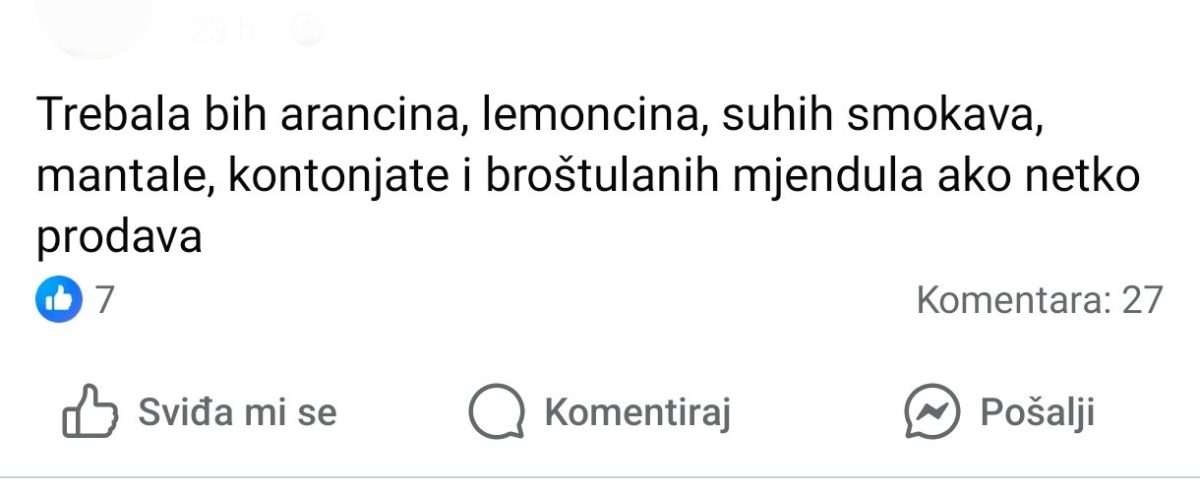Click the word "prodava" in the last line
1200x496 pixels.
[120, 238]
